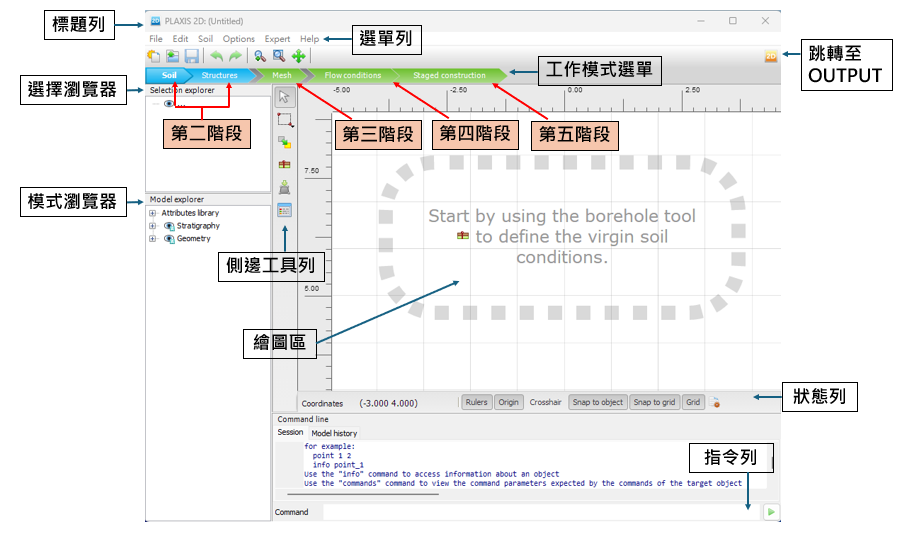
Task: Switch to the Soil mode tab
Action: pyautogui.click(x=169, y=75)
